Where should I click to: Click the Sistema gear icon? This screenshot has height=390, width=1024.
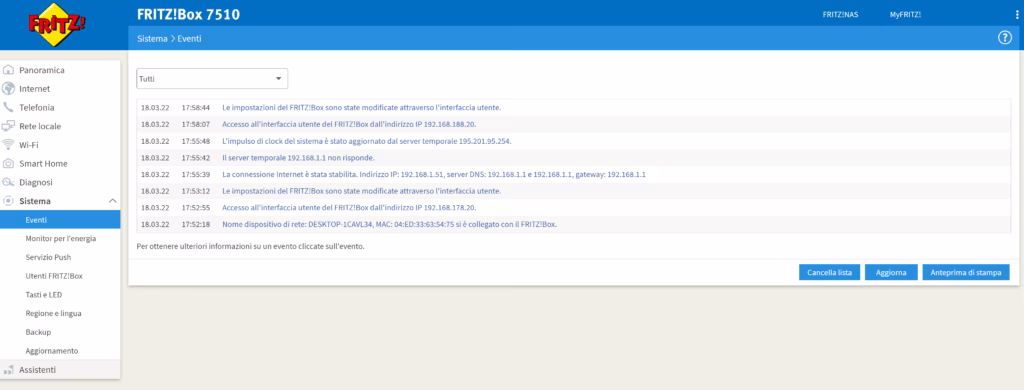click(8, 201)
